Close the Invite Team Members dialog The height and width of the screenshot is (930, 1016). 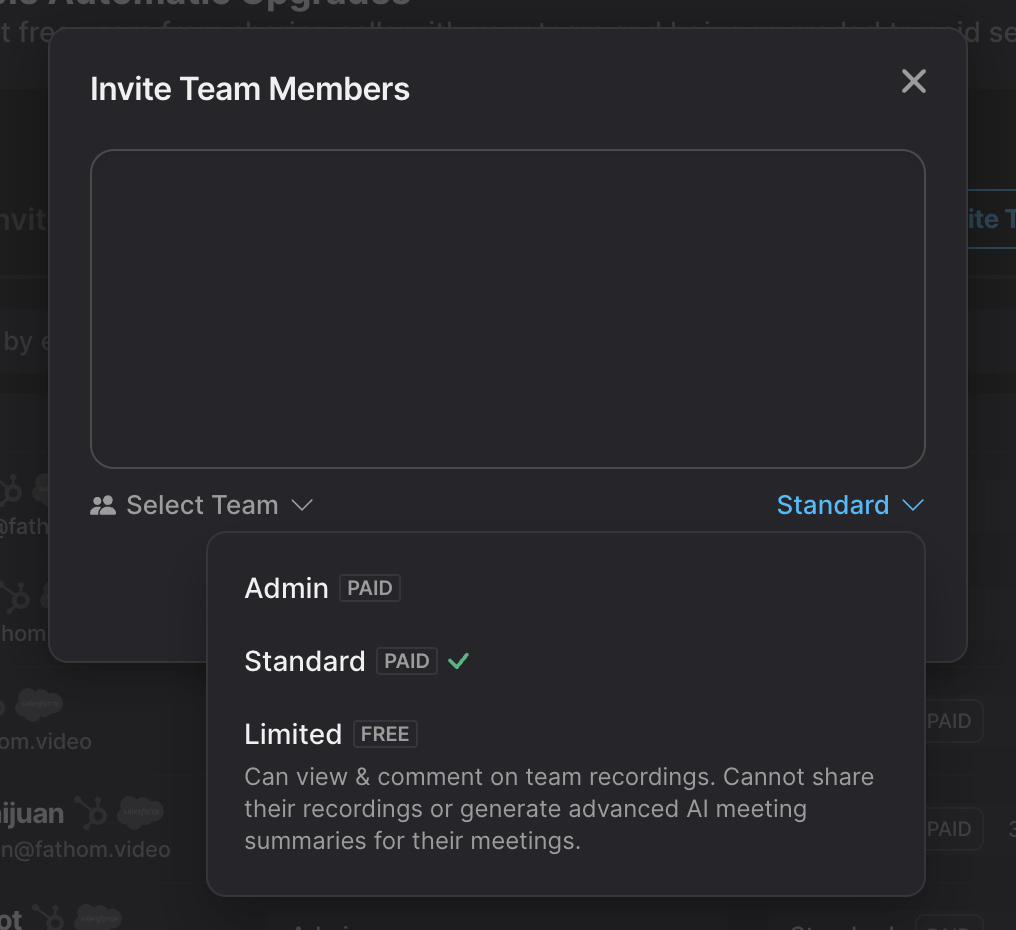[914, 82]
